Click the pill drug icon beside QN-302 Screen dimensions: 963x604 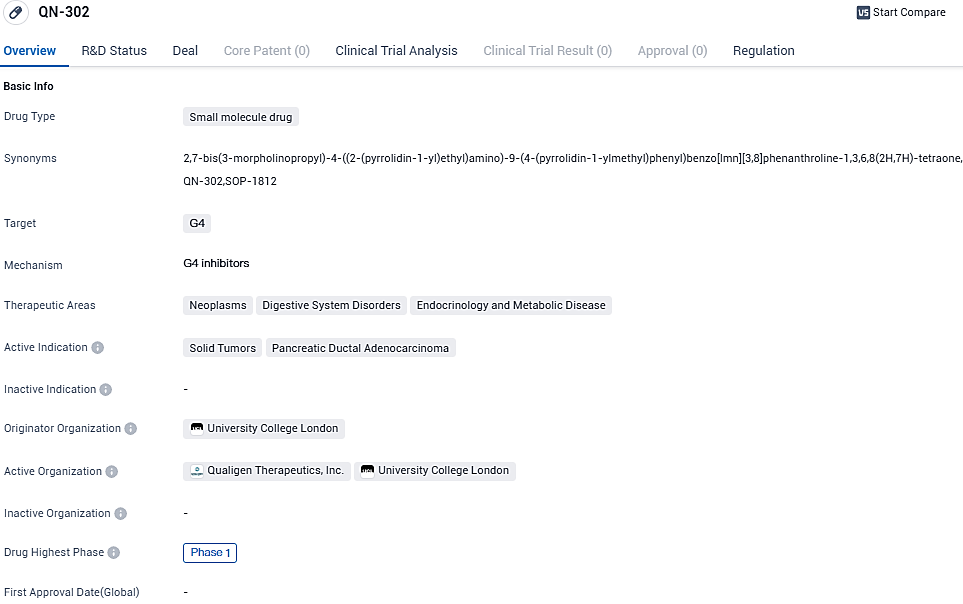click(x=16, y=13)
